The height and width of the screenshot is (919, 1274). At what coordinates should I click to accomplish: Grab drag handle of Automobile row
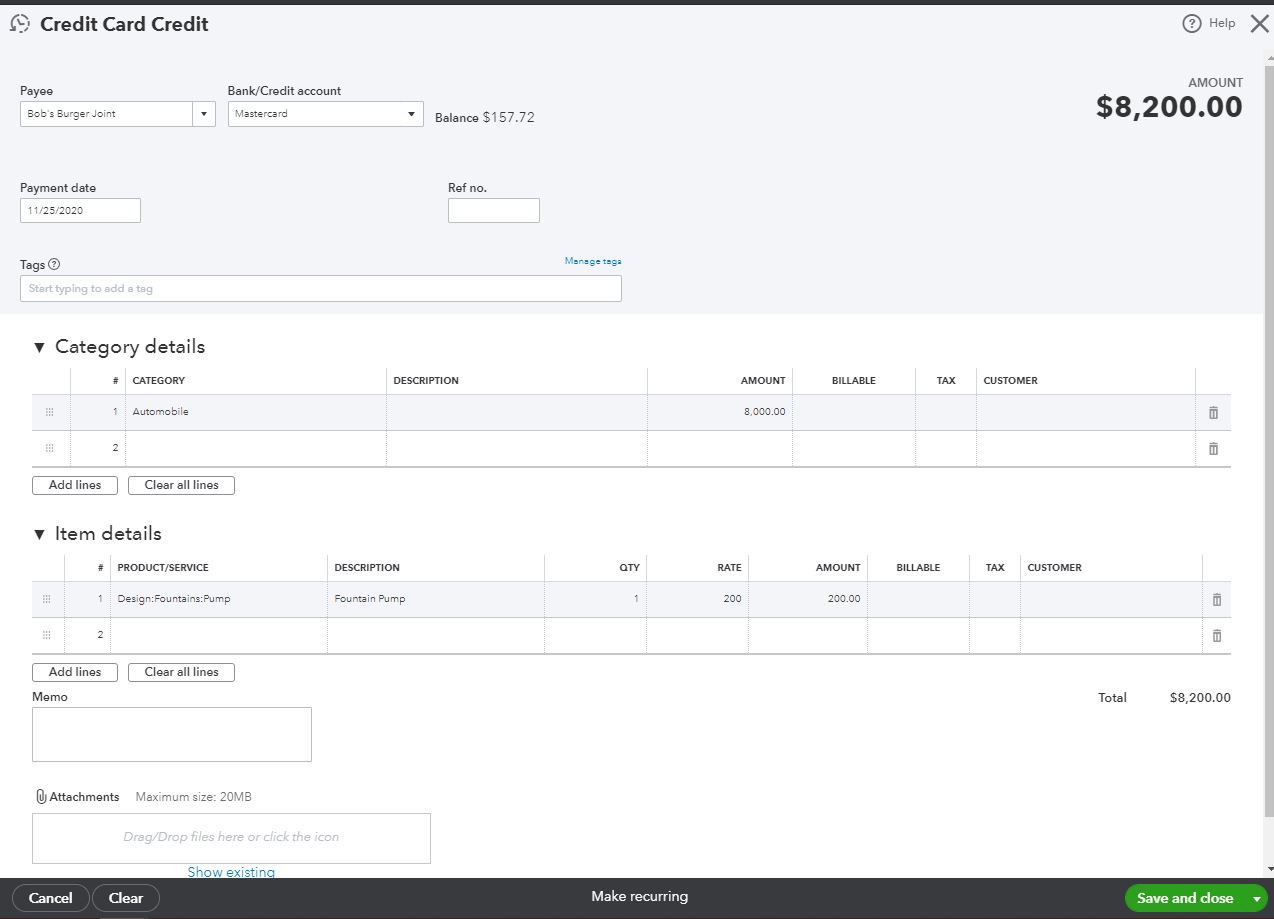[49, 412]
